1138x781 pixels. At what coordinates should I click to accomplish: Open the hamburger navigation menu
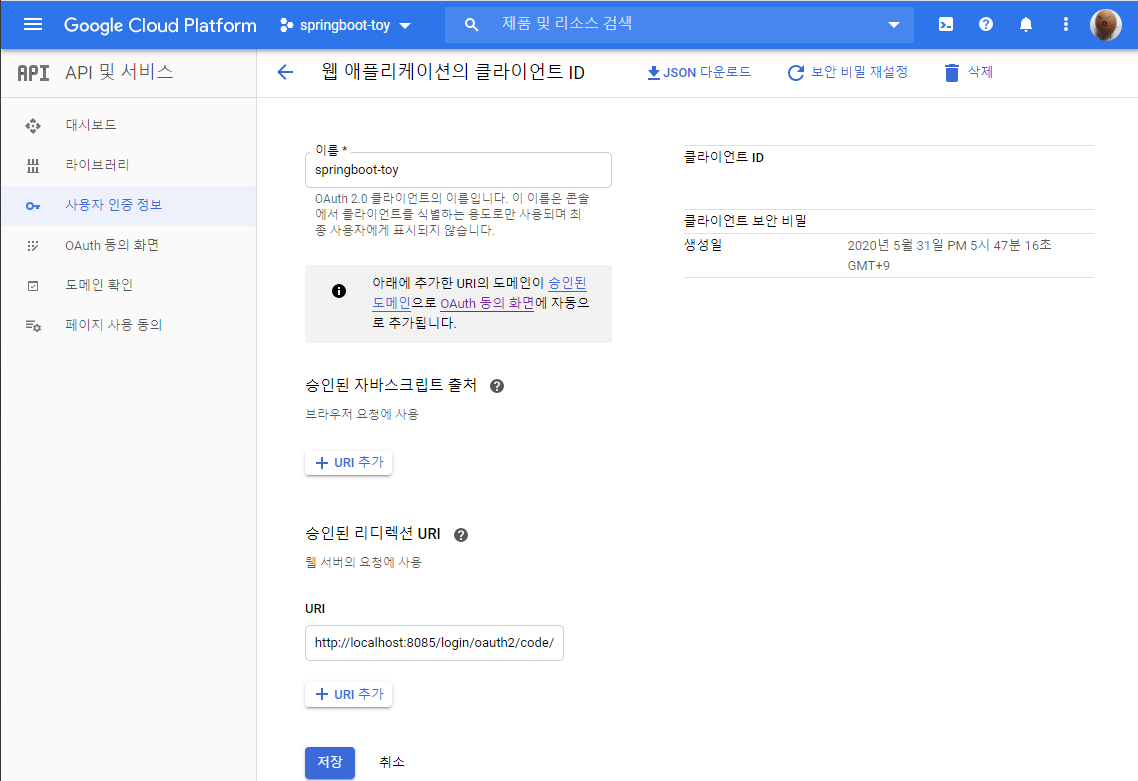pos(33,25)
